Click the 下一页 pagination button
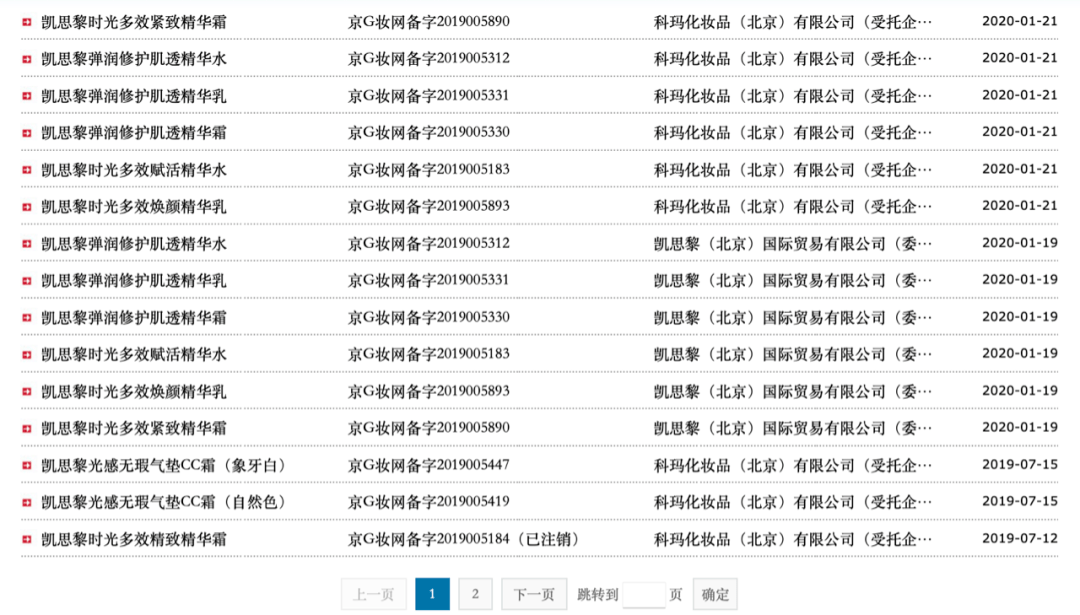 coord(533,593)
